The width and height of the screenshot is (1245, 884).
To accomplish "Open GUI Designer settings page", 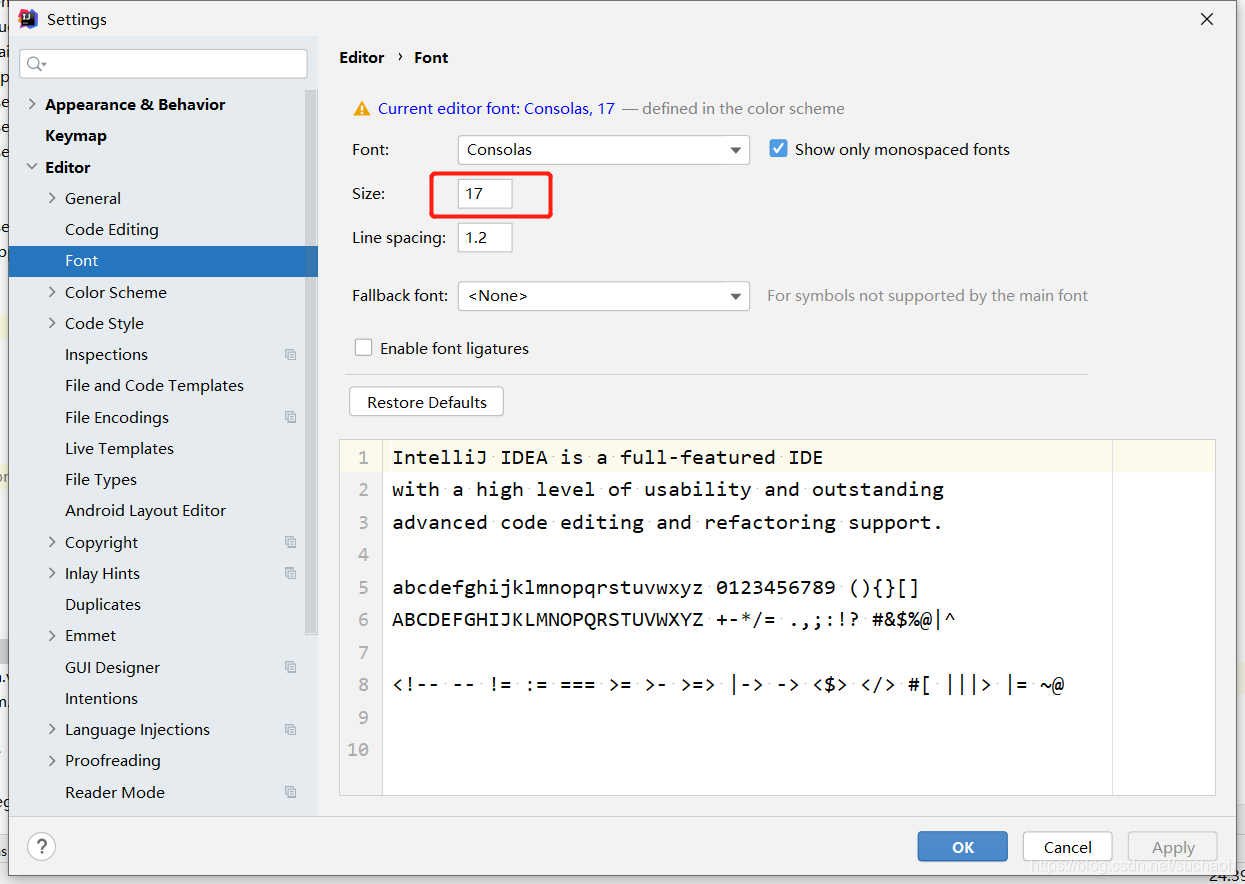I will point(112,667).
